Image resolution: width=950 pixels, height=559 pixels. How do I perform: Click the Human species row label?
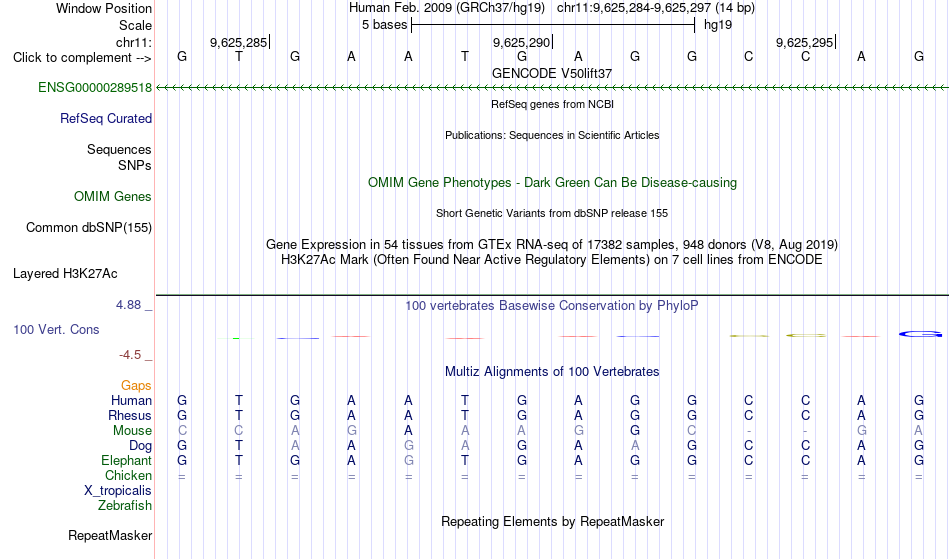point(131,401)
